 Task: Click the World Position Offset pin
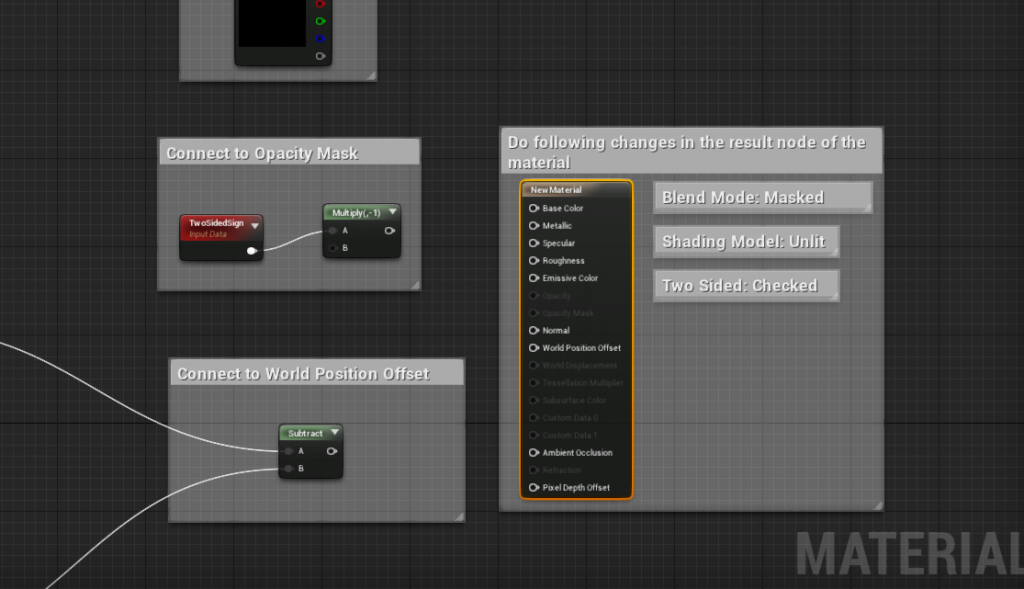click(534, 348)
